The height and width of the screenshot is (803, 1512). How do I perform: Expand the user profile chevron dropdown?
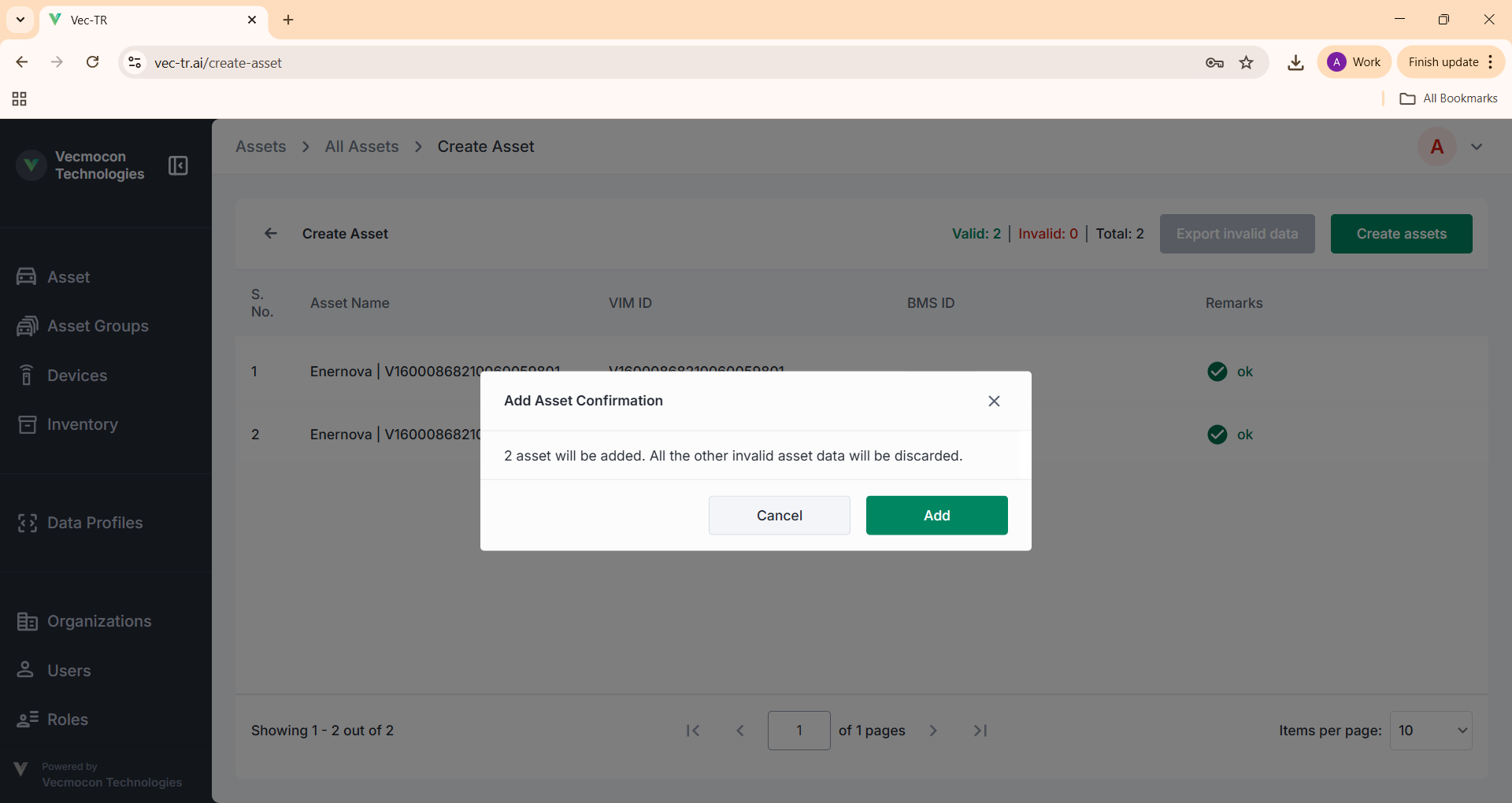pyautogui.click(x=1477, y=147)
